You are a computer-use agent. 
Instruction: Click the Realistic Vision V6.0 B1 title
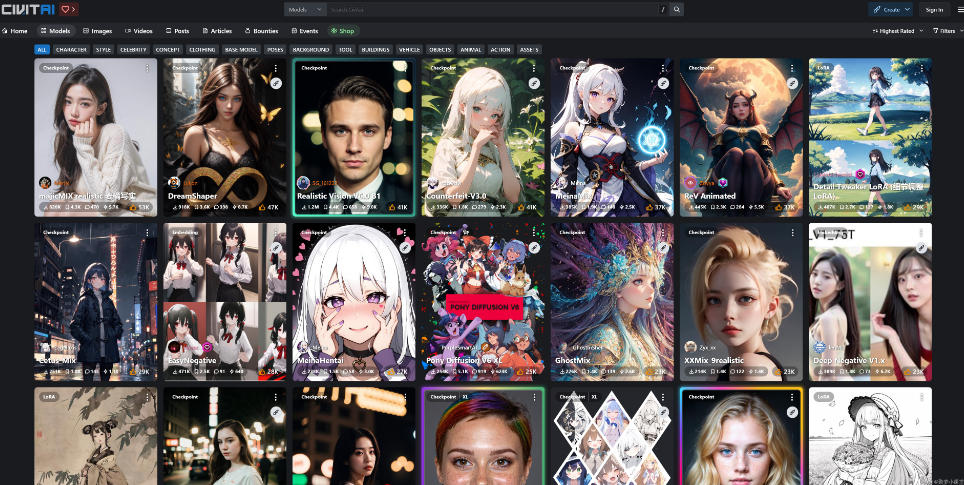[x=339, y=196]
